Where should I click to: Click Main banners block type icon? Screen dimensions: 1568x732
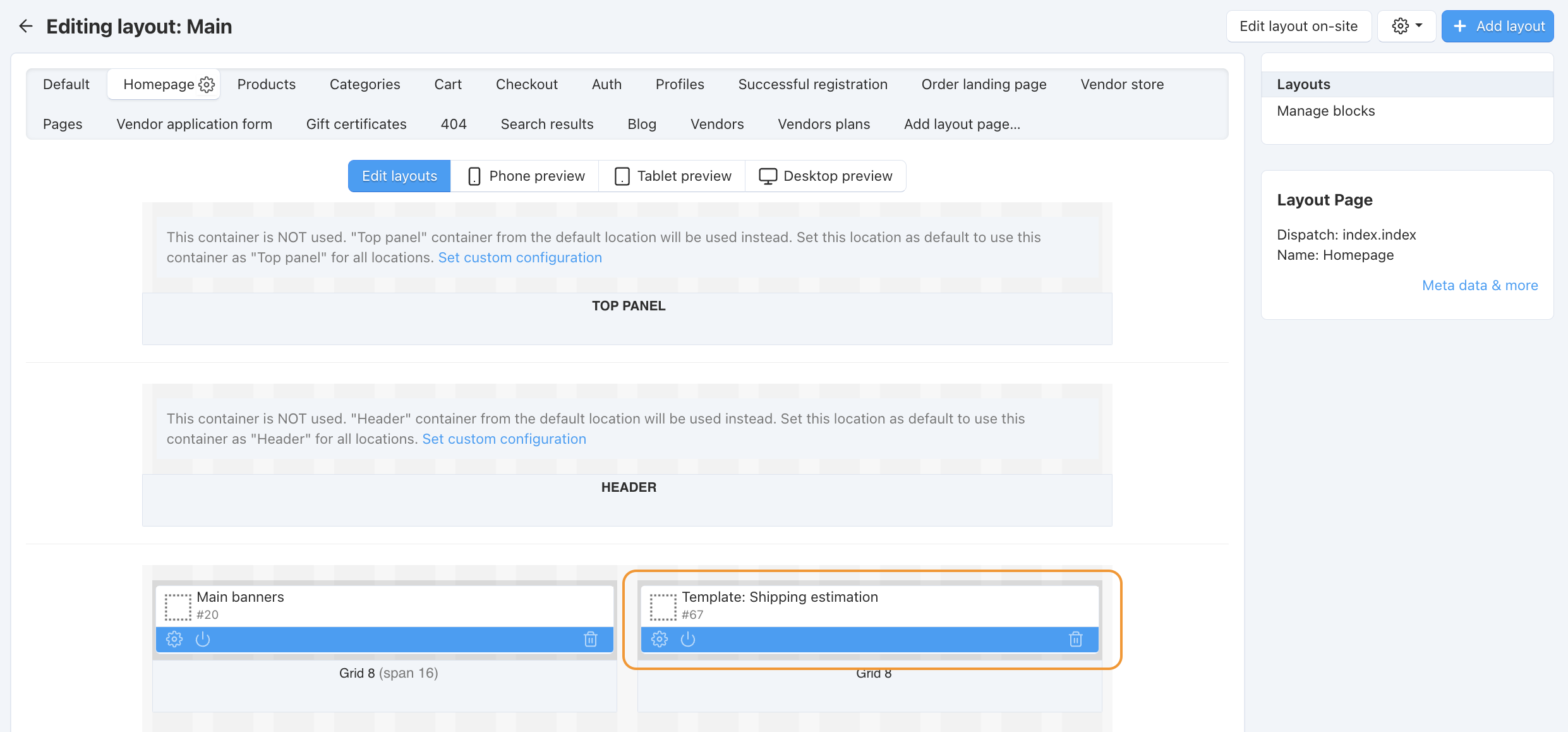(x=178, y=606)
